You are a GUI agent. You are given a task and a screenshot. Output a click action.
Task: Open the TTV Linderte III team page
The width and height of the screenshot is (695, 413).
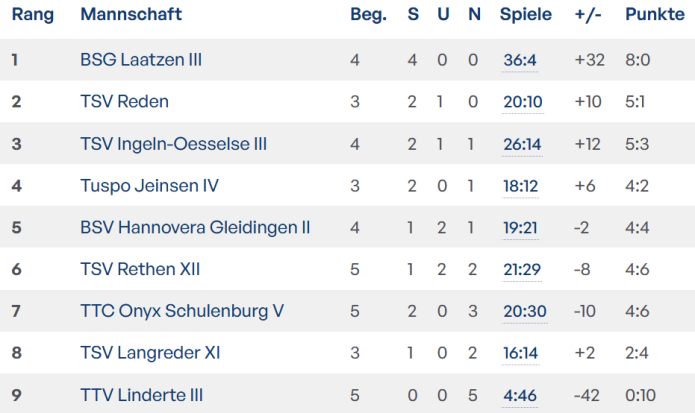(142, 396)
